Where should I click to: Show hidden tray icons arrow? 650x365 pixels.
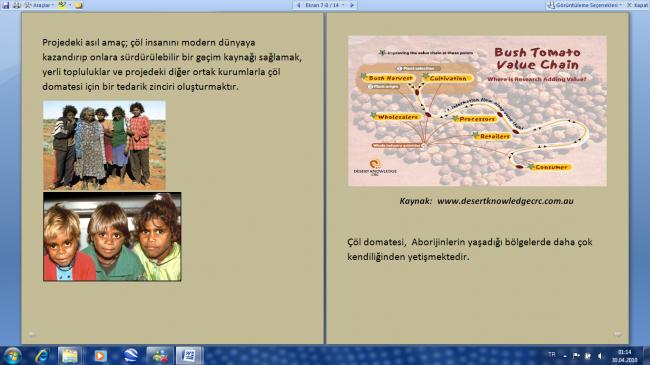coord(565,356)
